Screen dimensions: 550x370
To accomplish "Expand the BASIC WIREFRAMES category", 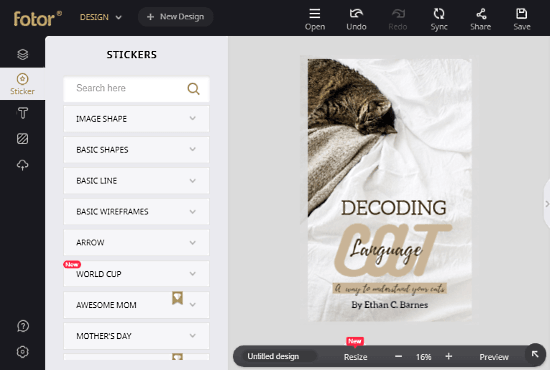I will coord(136,211).
